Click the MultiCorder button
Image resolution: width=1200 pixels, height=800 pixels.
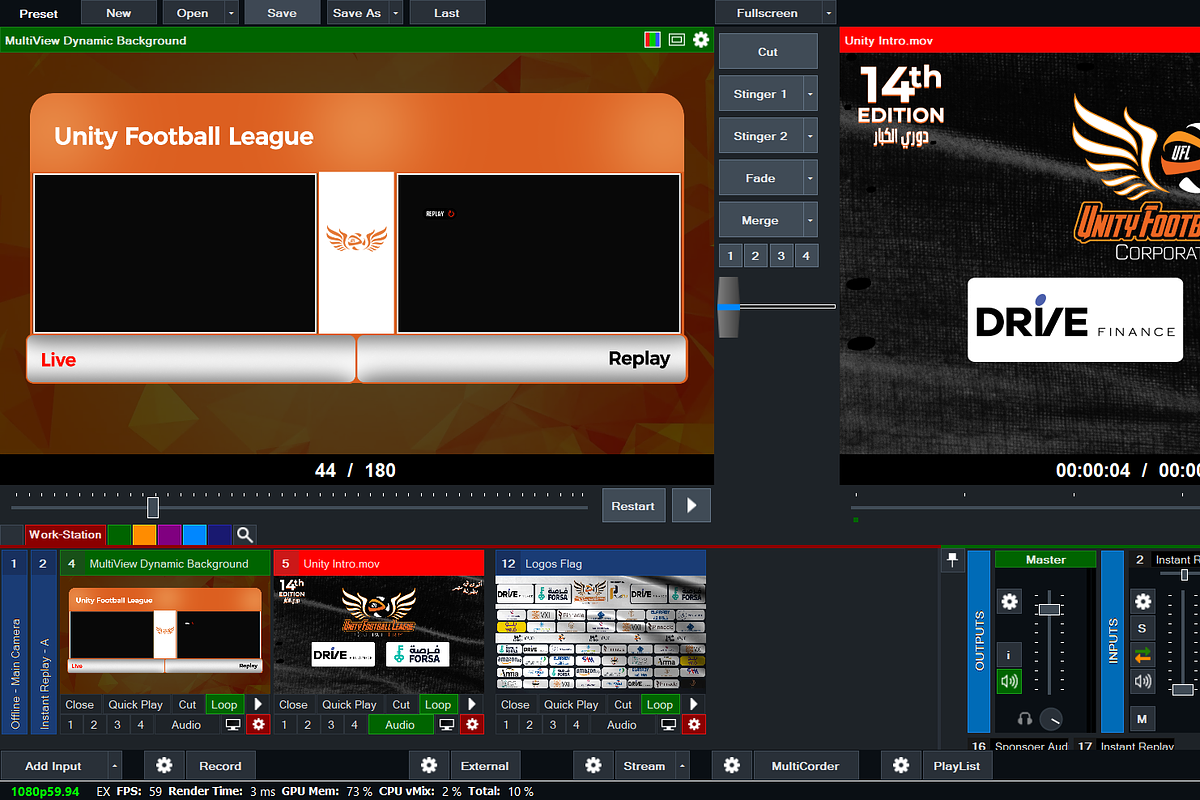805,766
